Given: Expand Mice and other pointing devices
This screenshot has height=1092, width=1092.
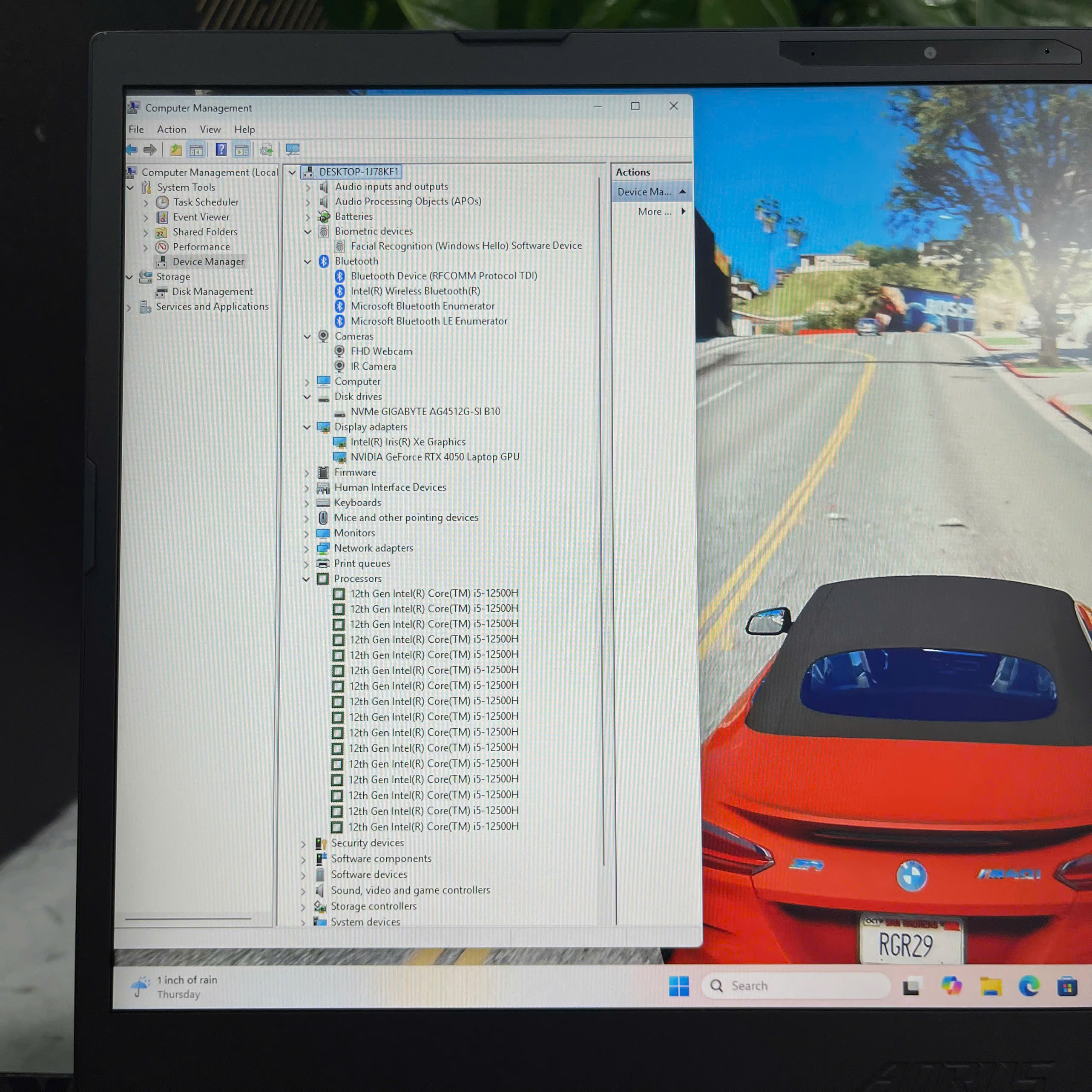Looking at the screenshot, I should pyautogui.click(x=307, y=518).
